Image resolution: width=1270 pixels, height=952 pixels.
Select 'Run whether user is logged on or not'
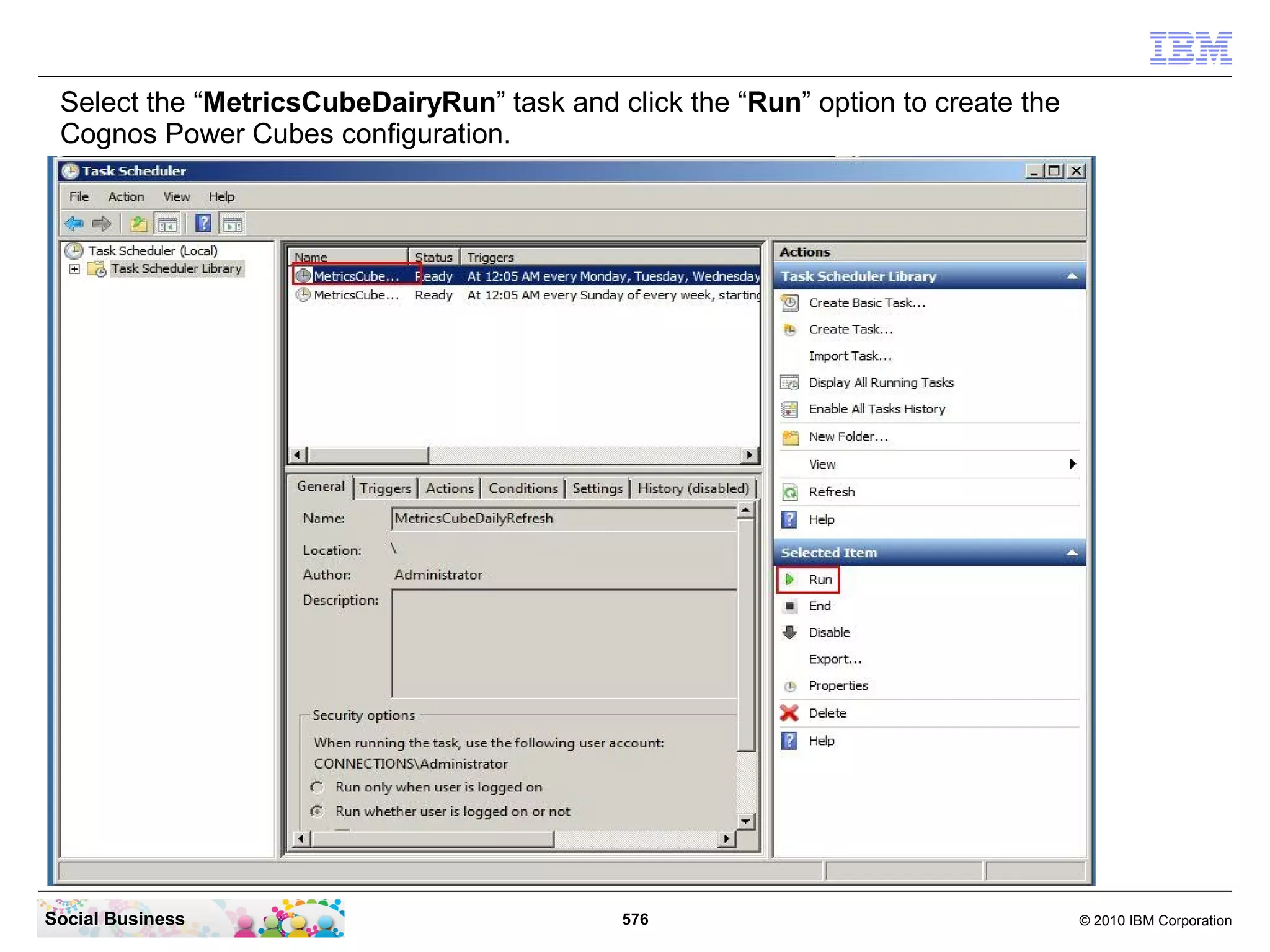tap(317, 812)
